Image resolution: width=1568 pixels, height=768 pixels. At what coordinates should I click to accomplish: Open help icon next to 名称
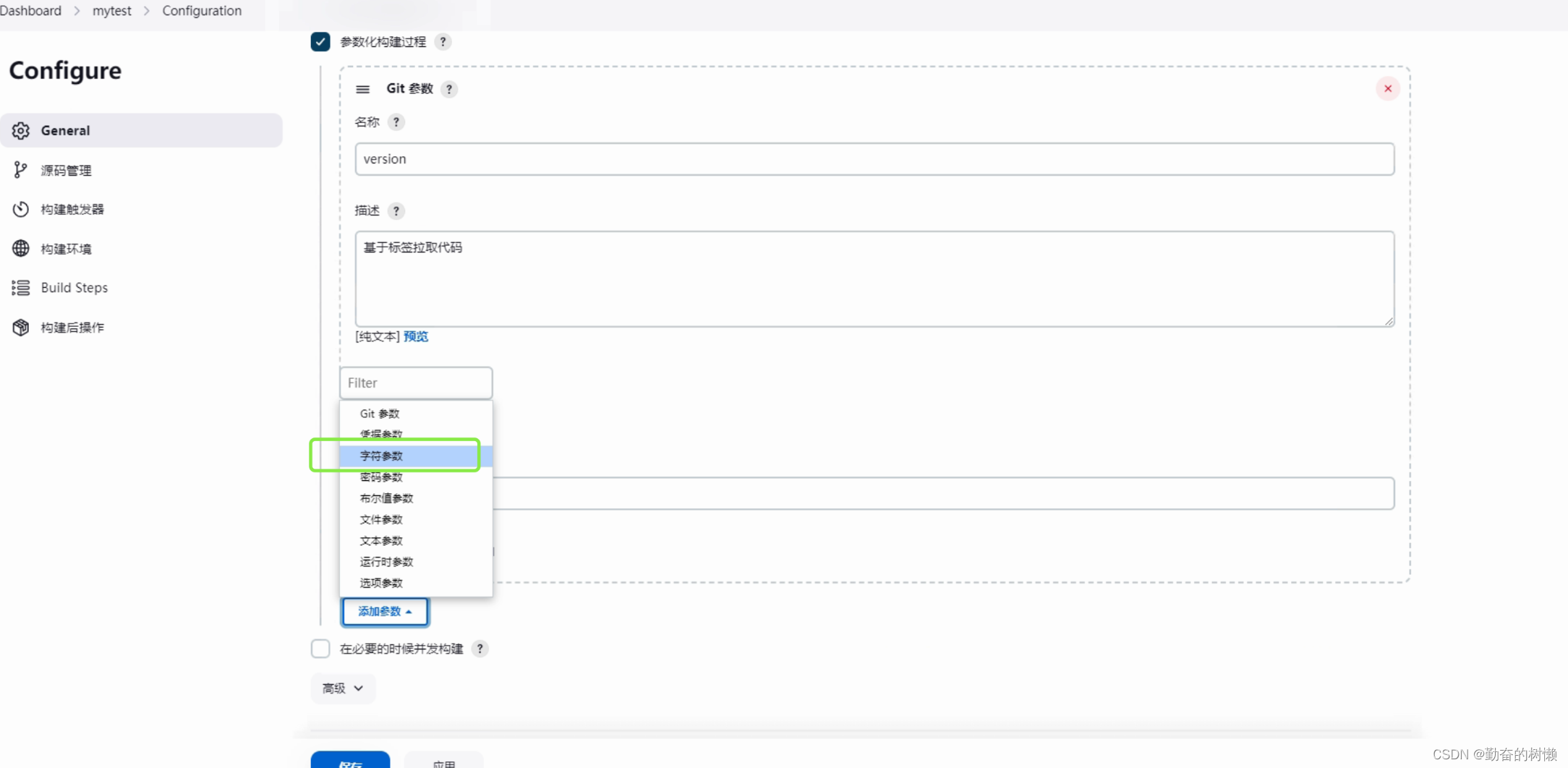point(396,122)
